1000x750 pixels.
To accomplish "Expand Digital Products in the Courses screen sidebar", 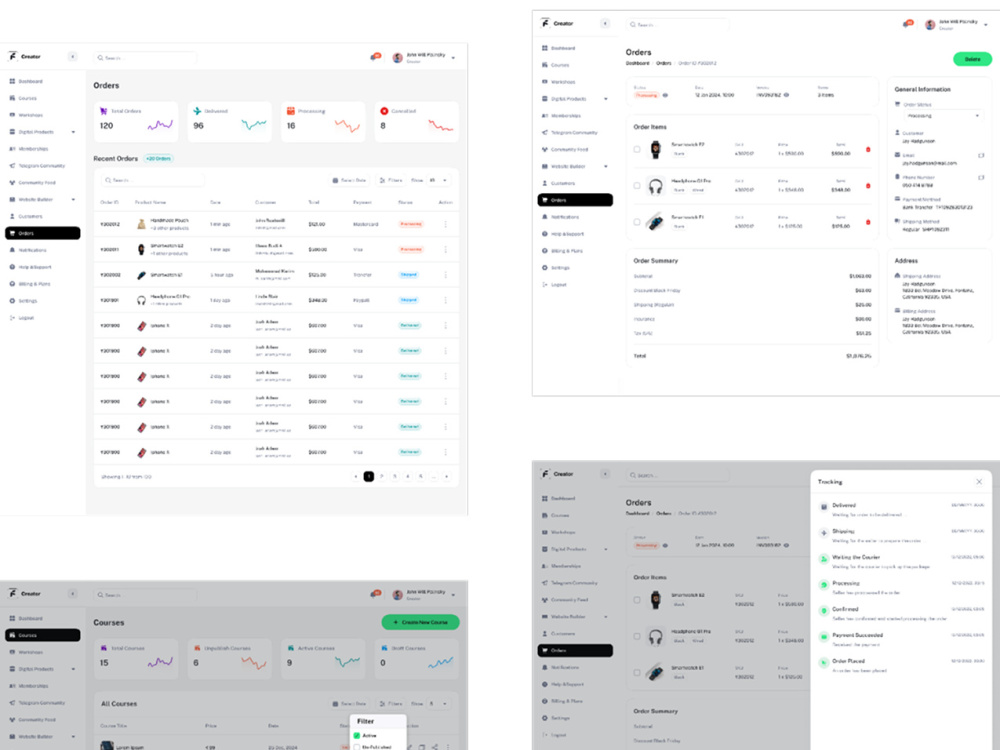I will (x=73, y=669).
